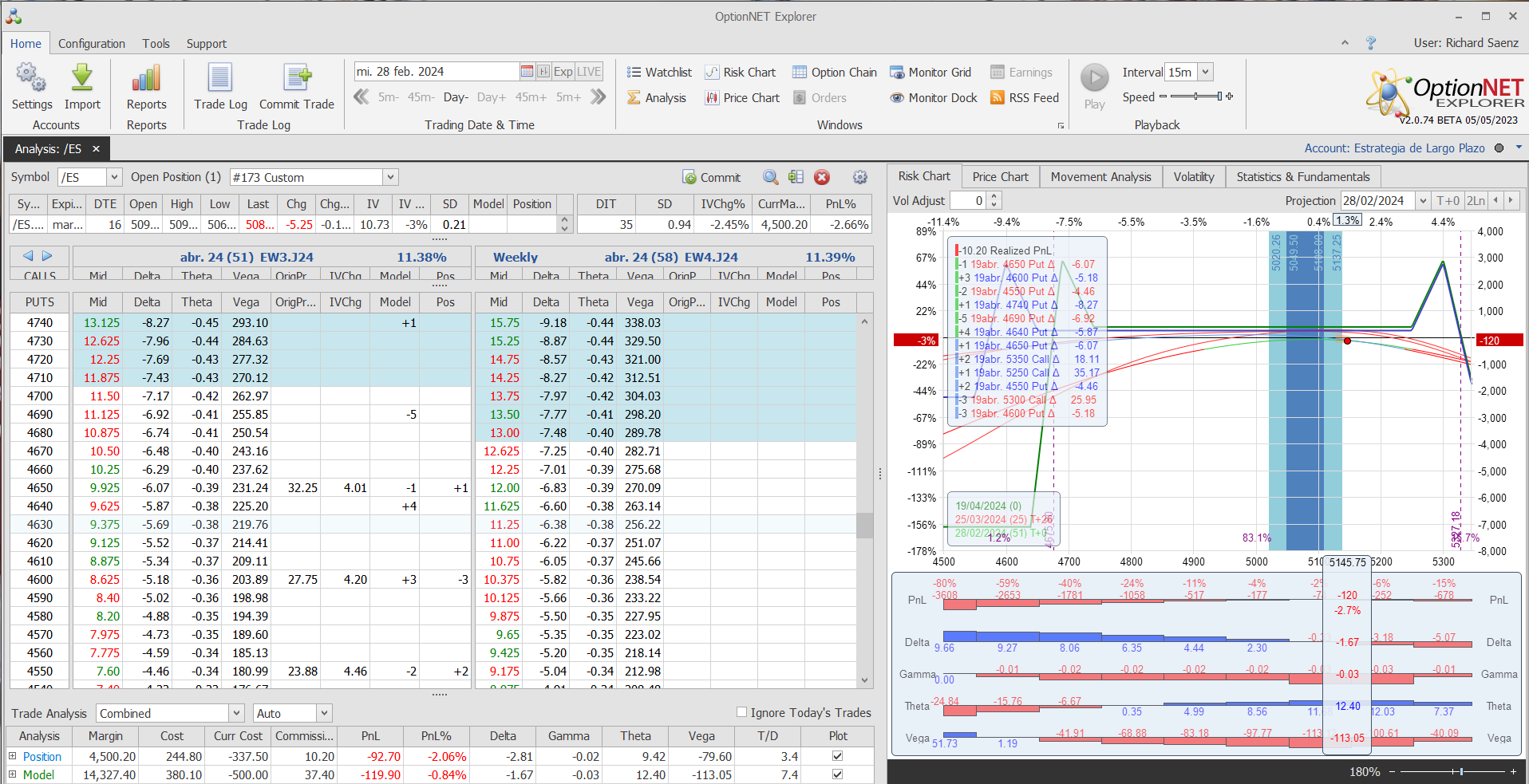Open the Interval 15m dropdown
Image resolution: width=1529 pixels, height=784 pixels.
coord(1206,72)
